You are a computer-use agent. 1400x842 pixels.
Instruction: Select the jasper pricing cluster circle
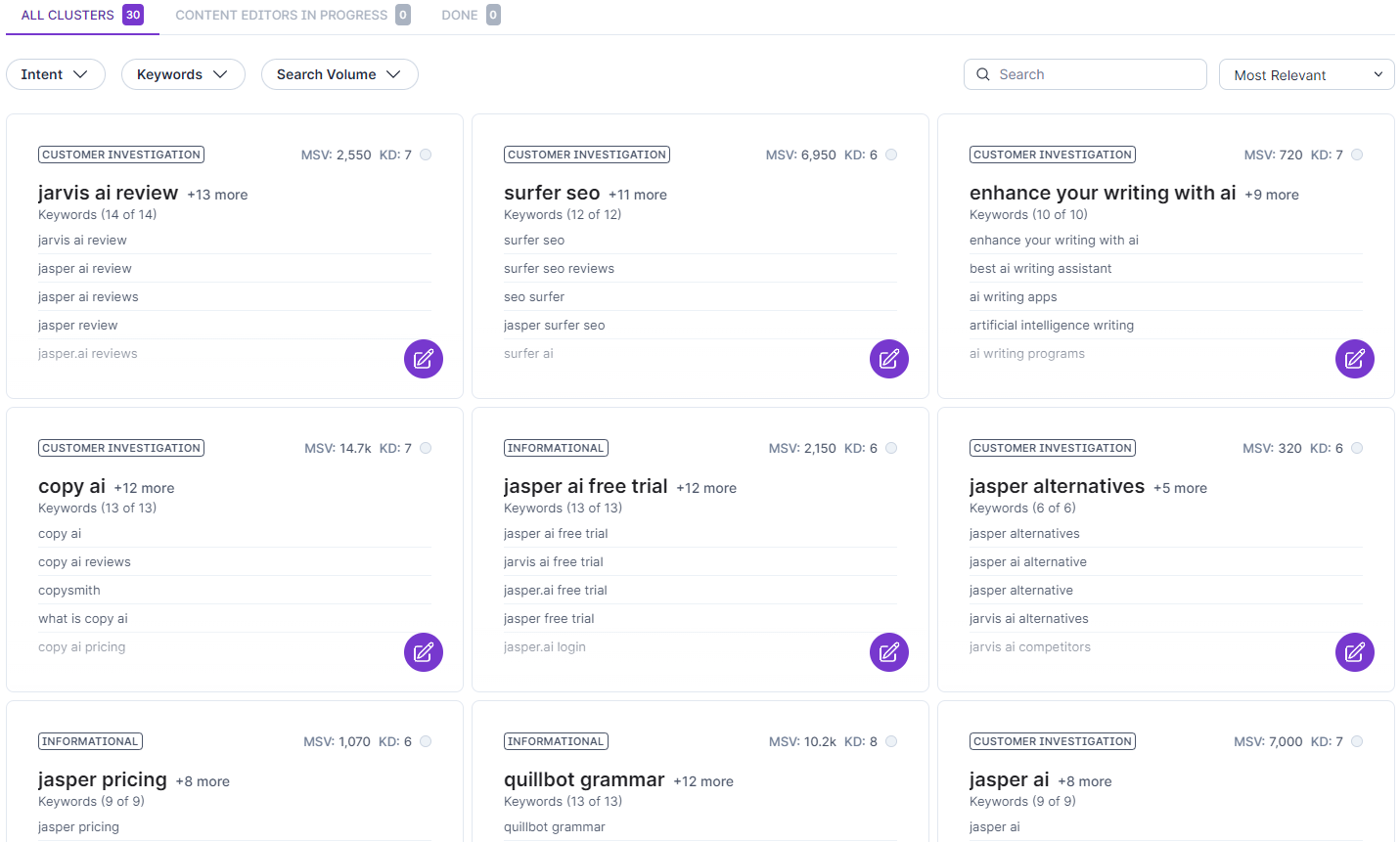426,741
